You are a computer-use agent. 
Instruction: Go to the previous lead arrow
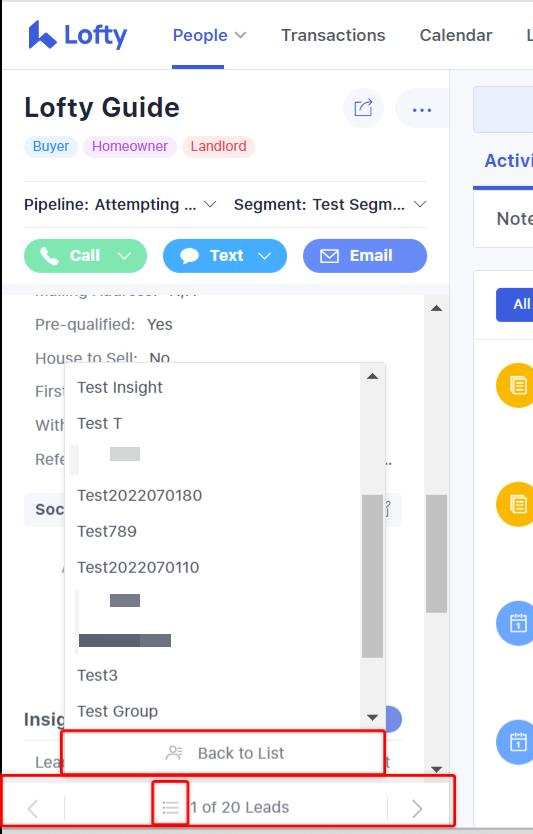(x=33, y=808)
